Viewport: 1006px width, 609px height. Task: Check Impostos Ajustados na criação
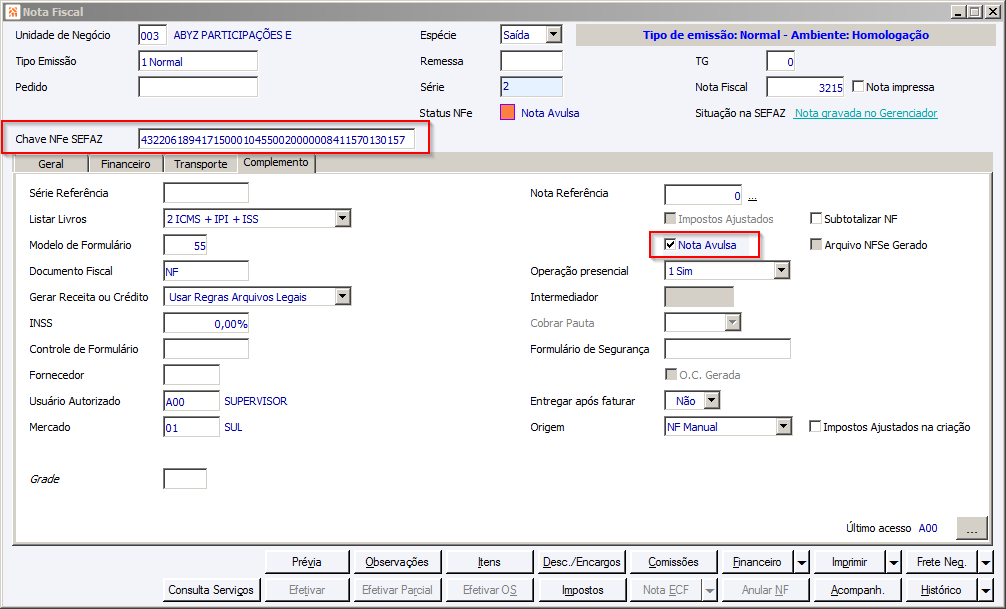tap(815, 426)
